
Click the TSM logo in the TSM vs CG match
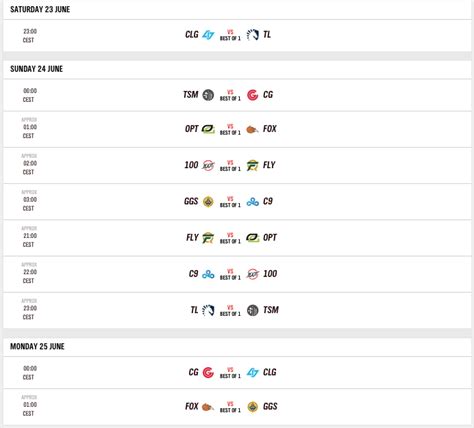208,95
